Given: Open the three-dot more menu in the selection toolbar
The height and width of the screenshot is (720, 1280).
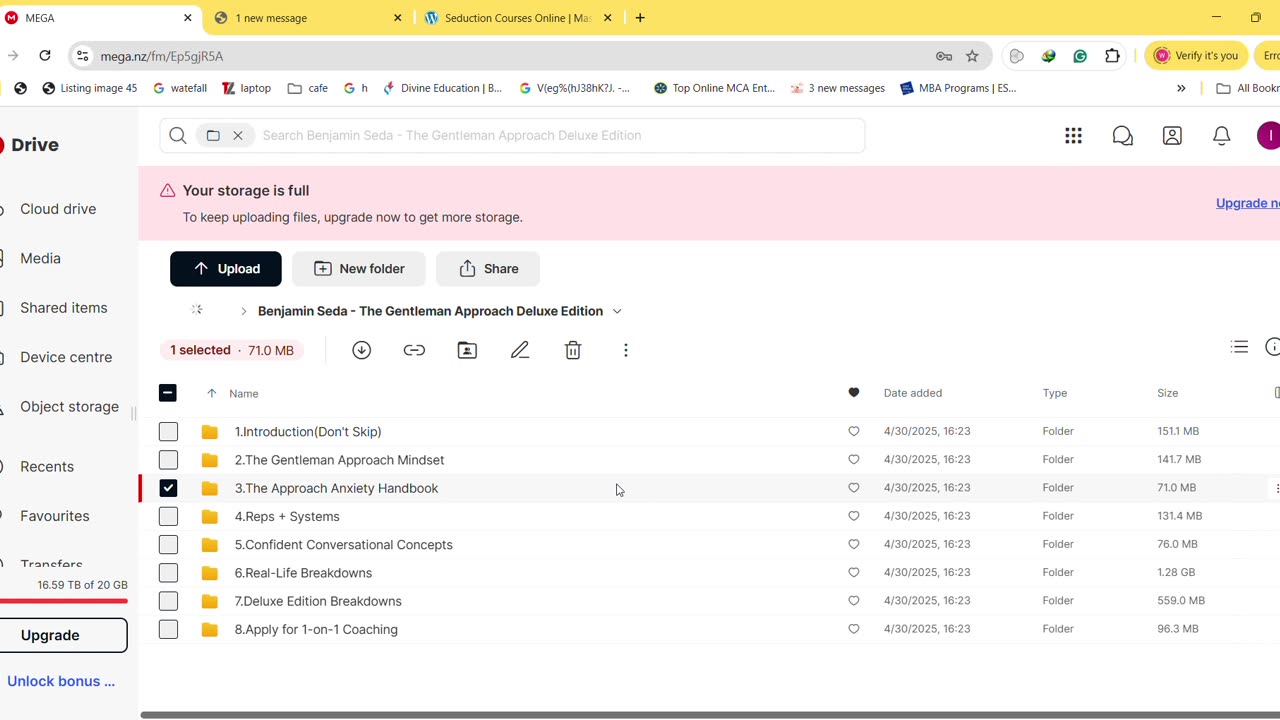Looking at the screenshot, I should click(626, 350).
